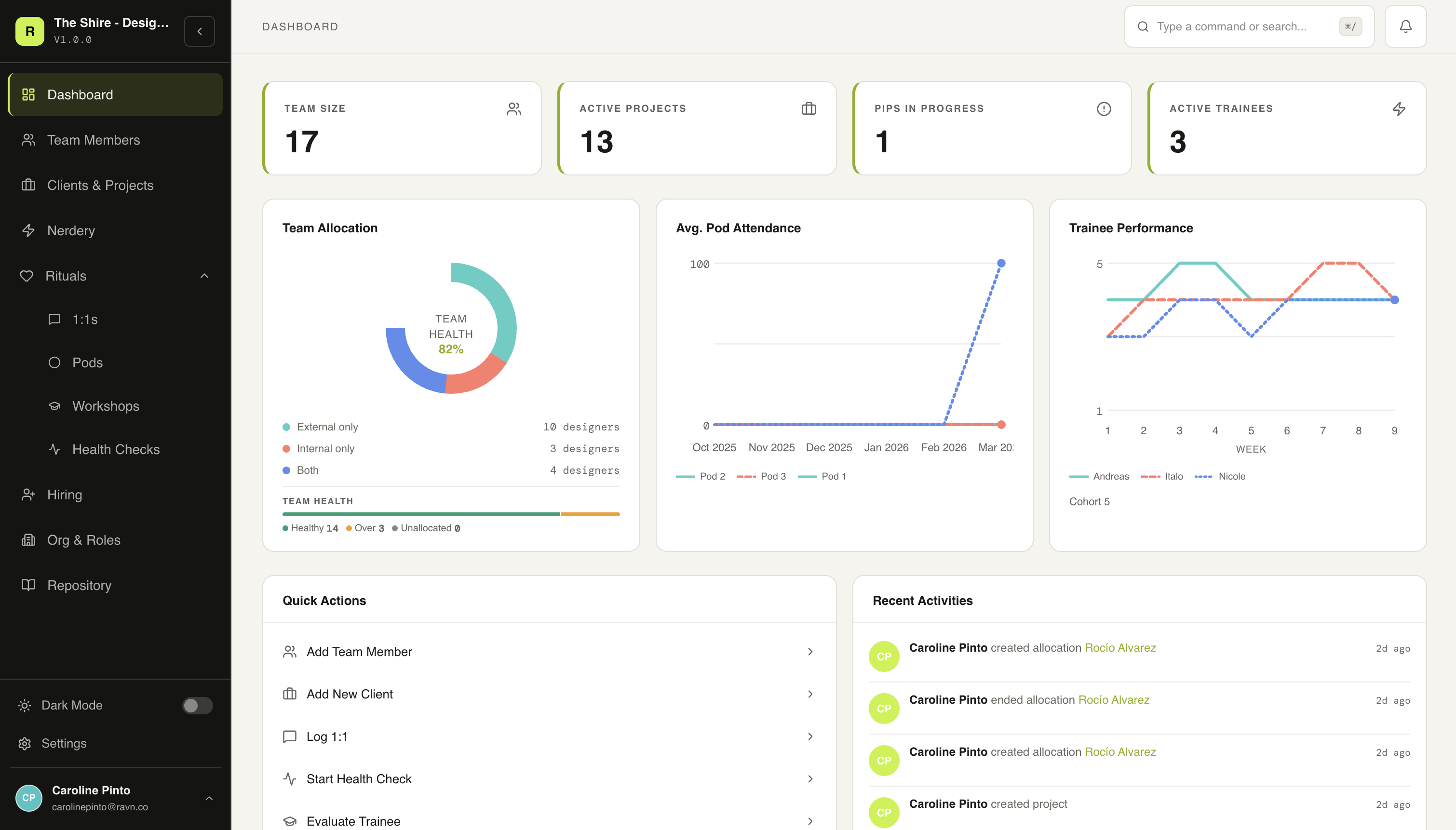Select Workshops under Rituals
1456x830 pixels.
click(x=106, y=405)
